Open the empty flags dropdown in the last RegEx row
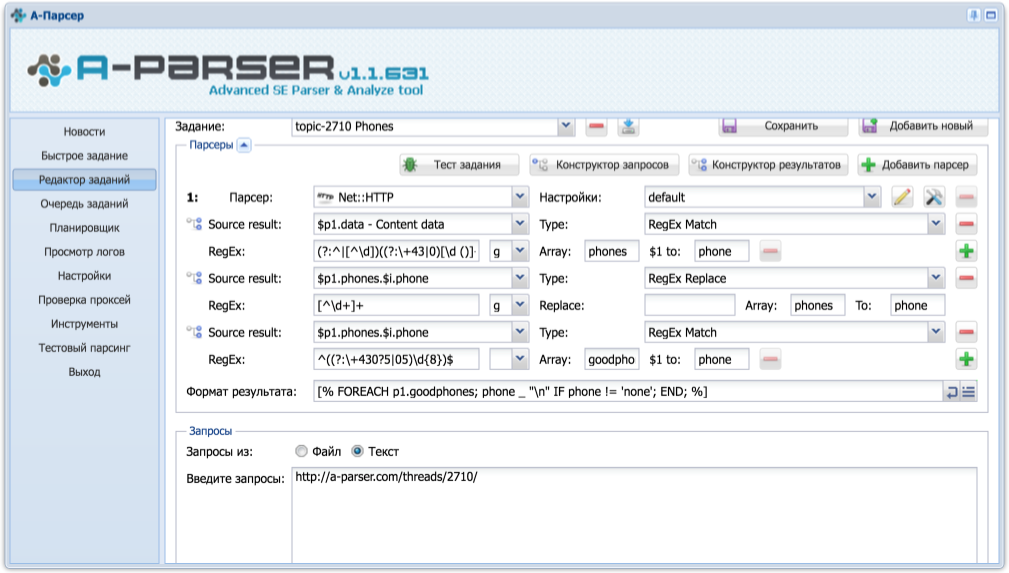This screenshot has width=1009, height=573. tap(520, 359)
